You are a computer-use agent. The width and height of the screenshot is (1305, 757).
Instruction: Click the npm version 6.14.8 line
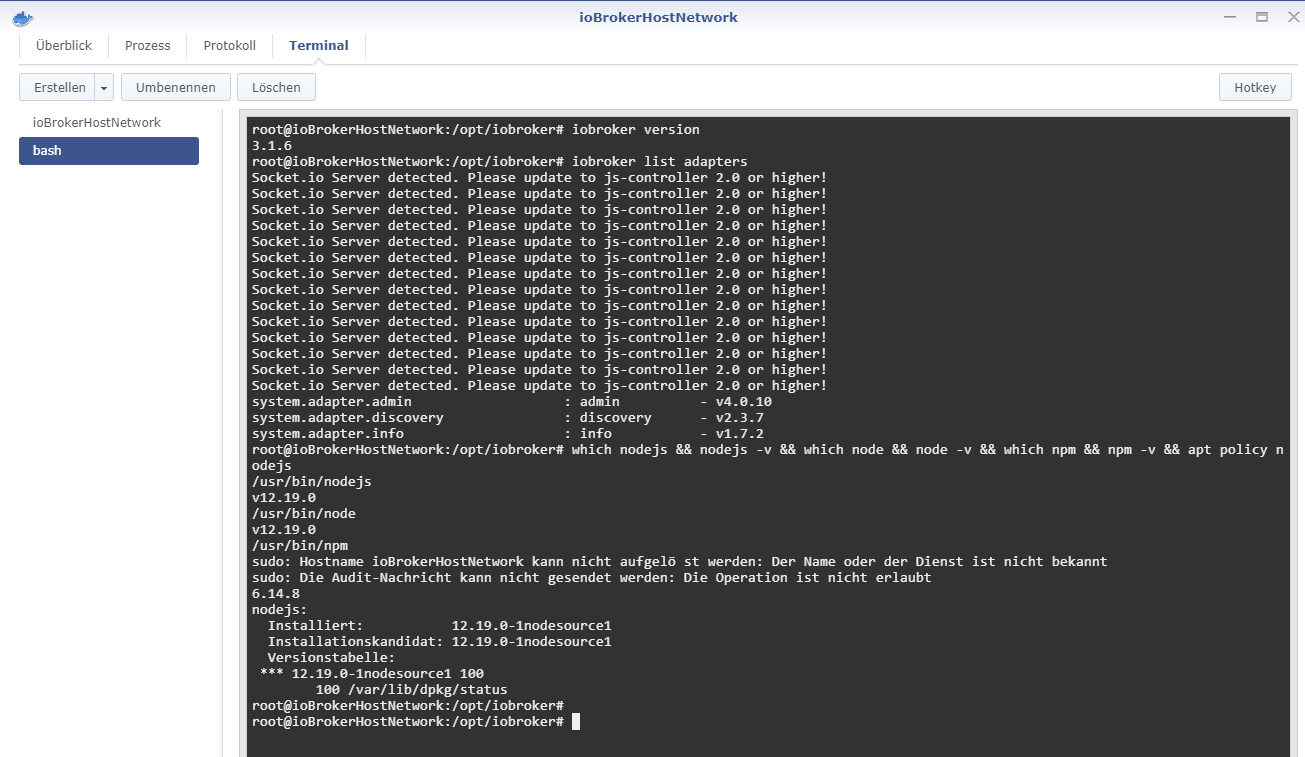pyautogui.click(x=276, y=594)
